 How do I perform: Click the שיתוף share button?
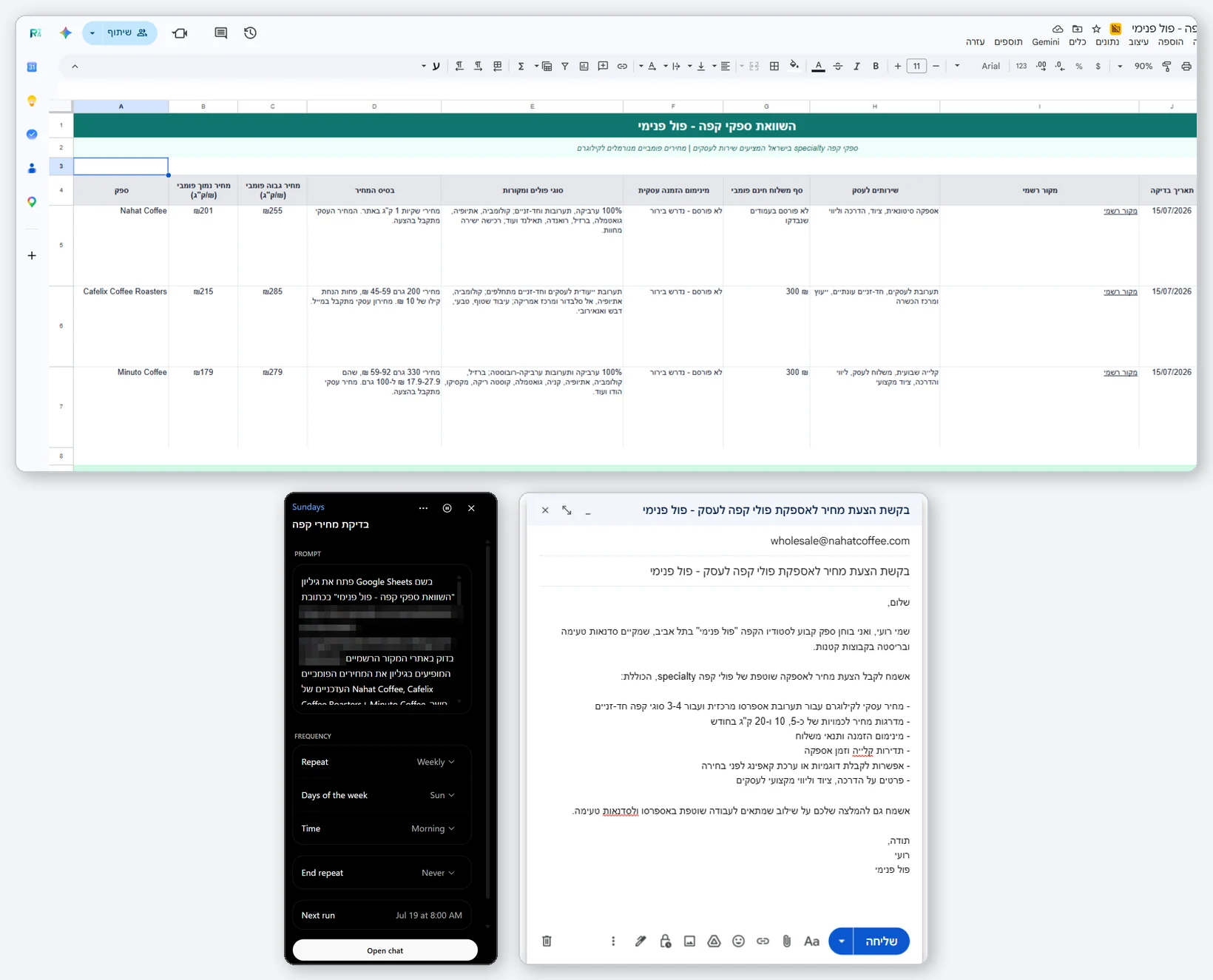(x=128, y=33)
